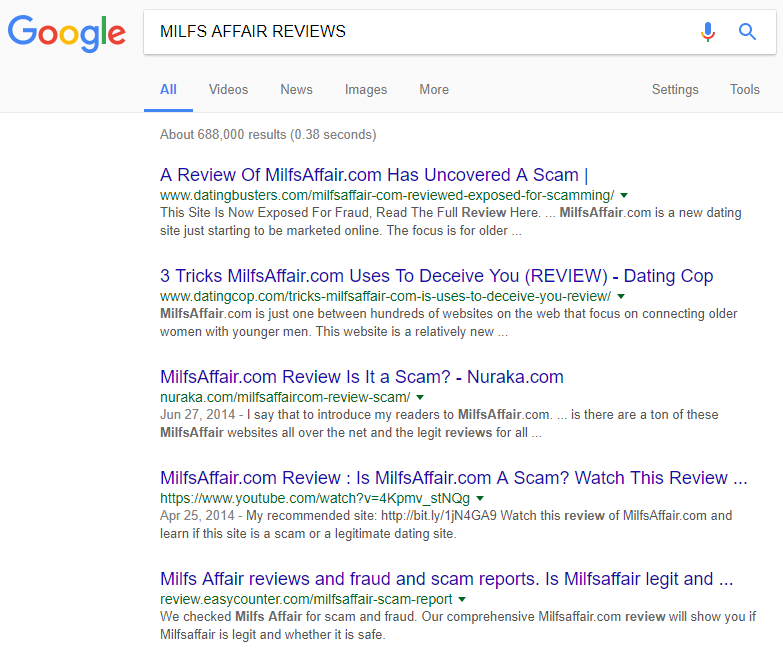Submit search with magnifying glass icon
This screenshot has width=783, height=649.
pyautogui.click(x=747, y=31)
